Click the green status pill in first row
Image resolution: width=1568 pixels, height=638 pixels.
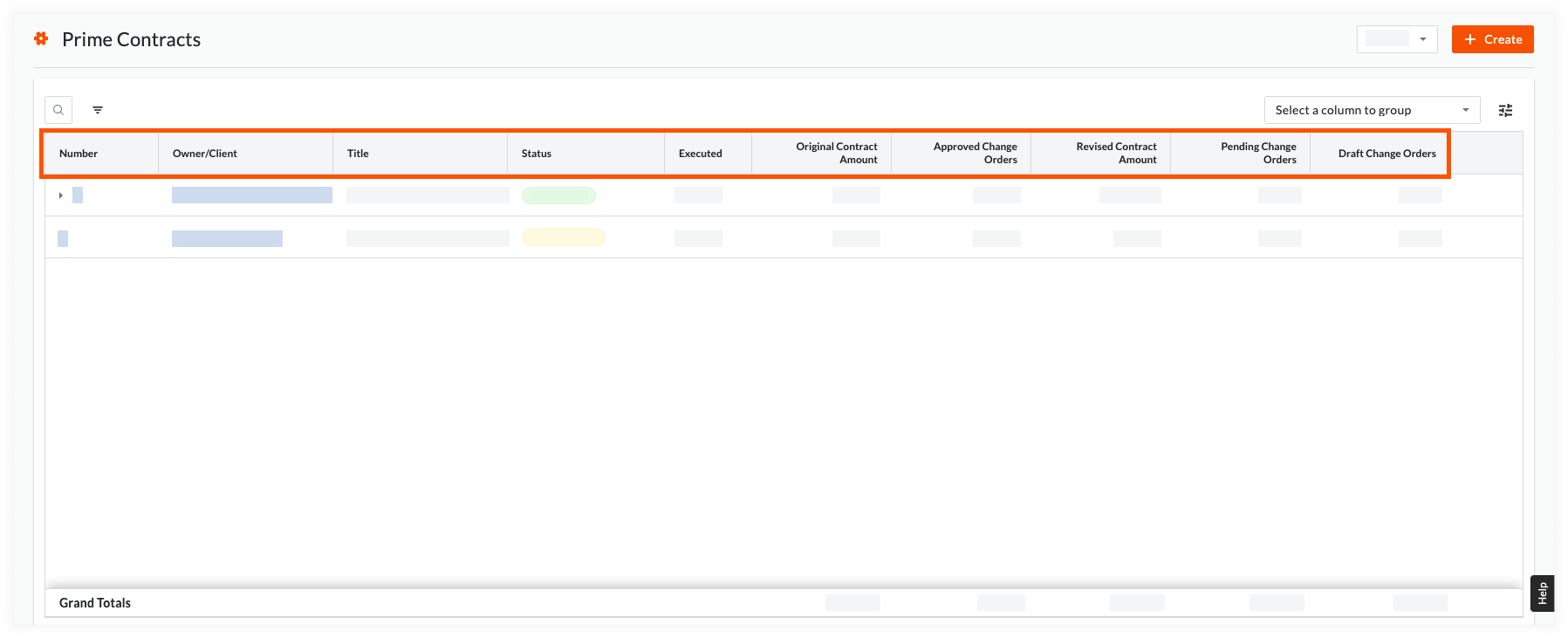[558, 196]
